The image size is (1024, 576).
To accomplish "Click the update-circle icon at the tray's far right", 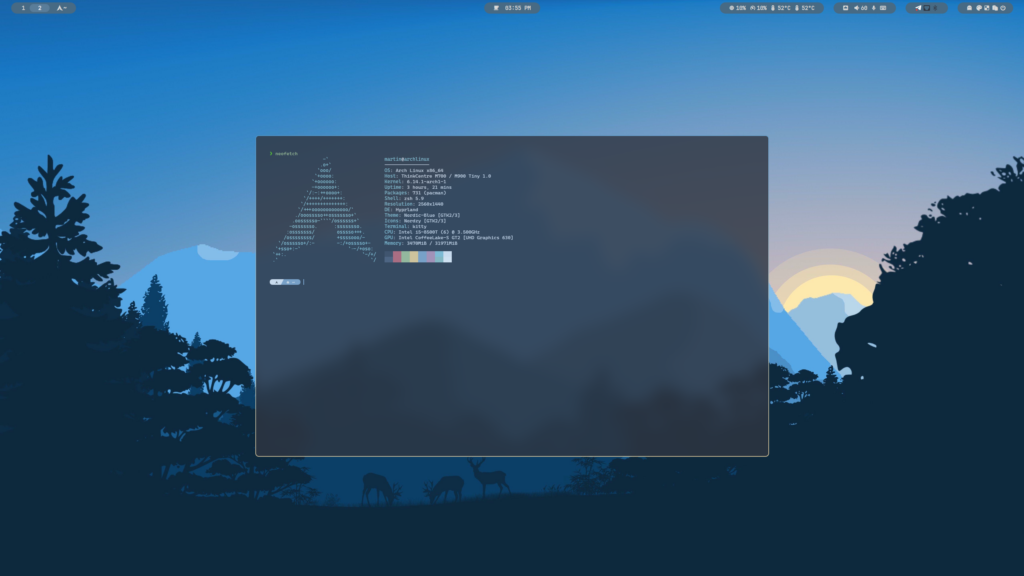I will pyautogui.click(x=1003, y=7).
